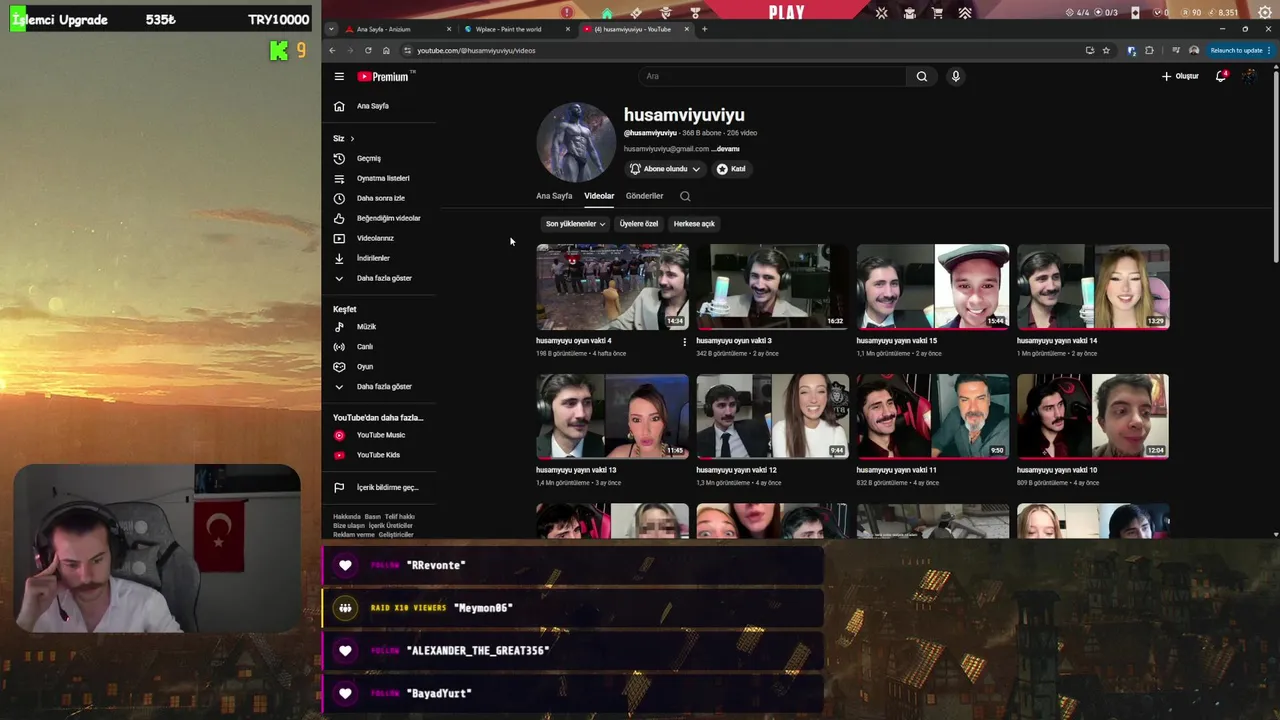This screenshot has height=720, width=1280.
Task: Open the YouTube hamburger guide menu
Action: pos(339,76)
